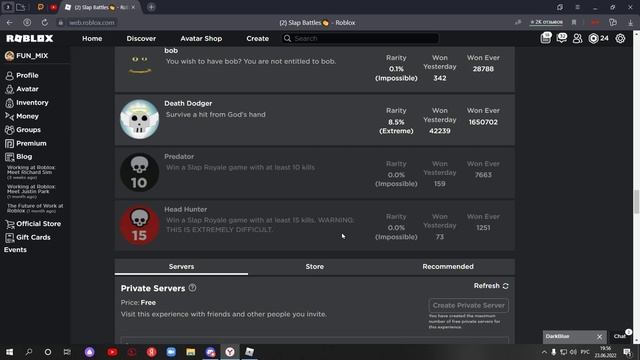Switch to the Recommended tab
This screenshot has height=360, width=640.
tap(448, 267)
